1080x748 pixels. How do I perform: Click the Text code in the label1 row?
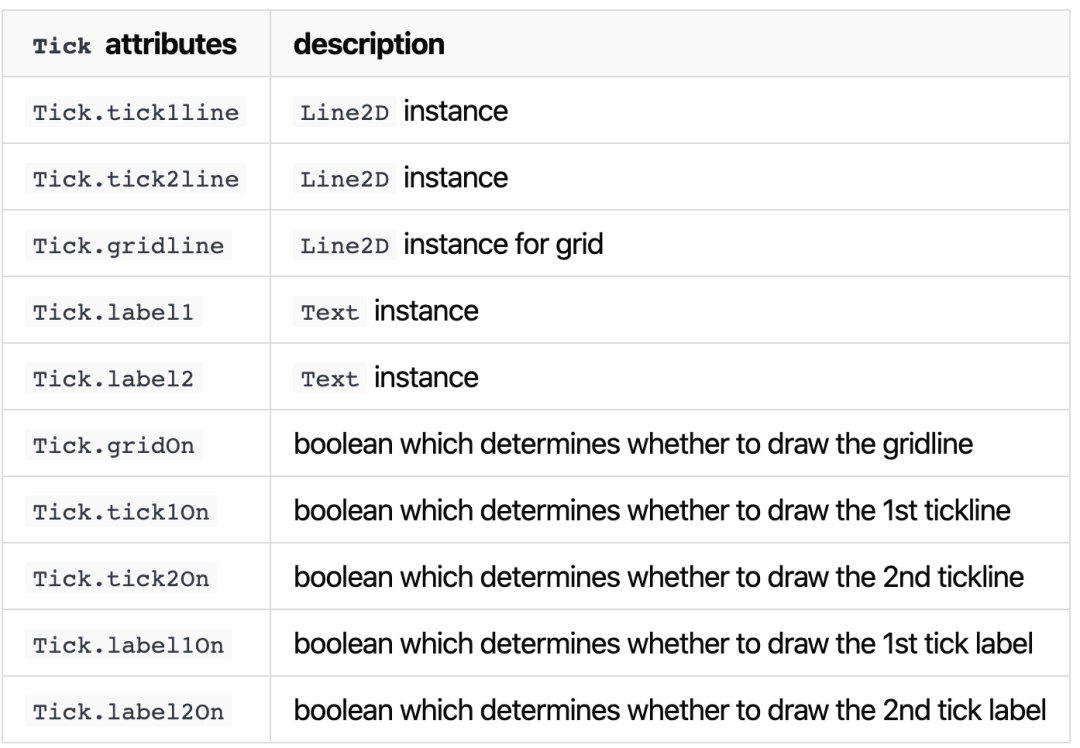[x=330, y=311]
